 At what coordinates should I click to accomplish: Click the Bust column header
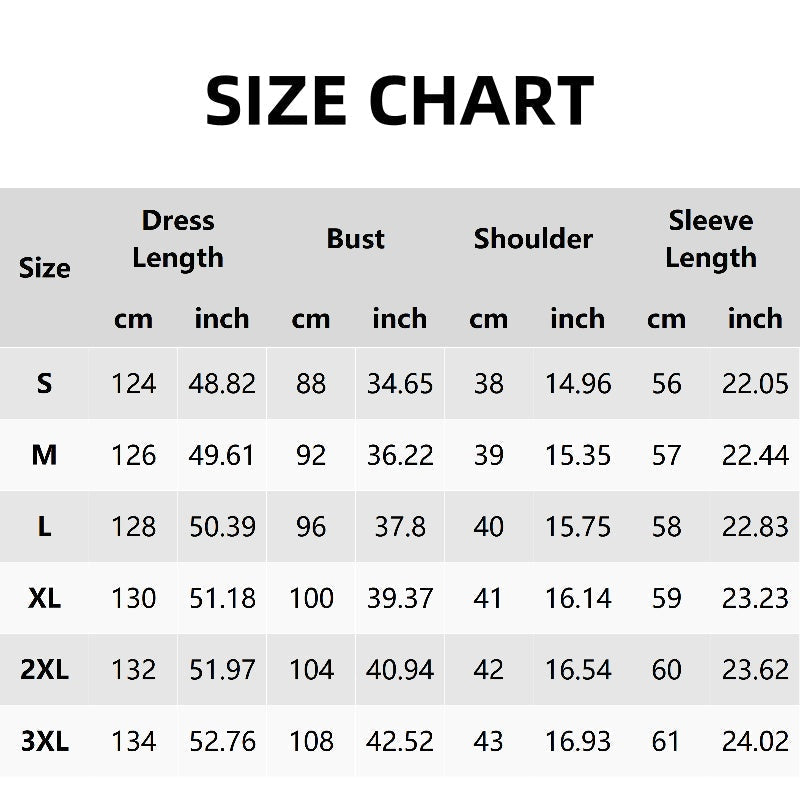click(355, 239)
